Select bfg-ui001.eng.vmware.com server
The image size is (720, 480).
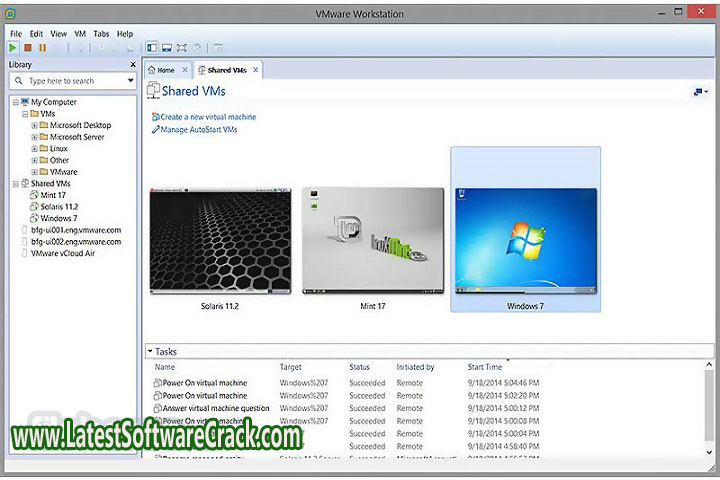coord(76,230)
